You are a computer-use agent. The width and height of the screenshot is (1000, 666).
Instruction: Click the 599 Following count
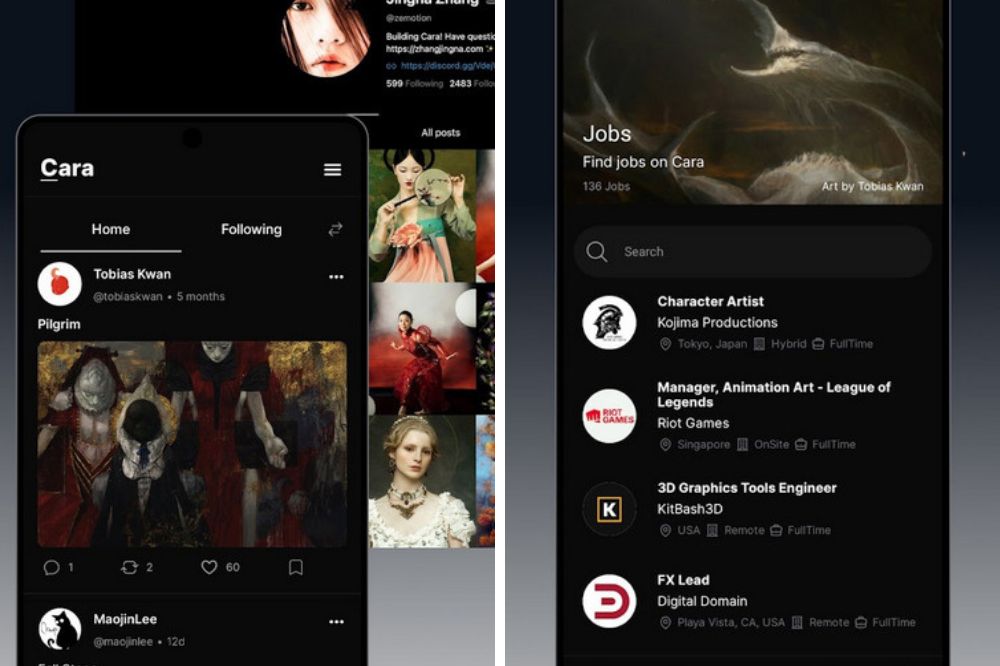point(415,84)
